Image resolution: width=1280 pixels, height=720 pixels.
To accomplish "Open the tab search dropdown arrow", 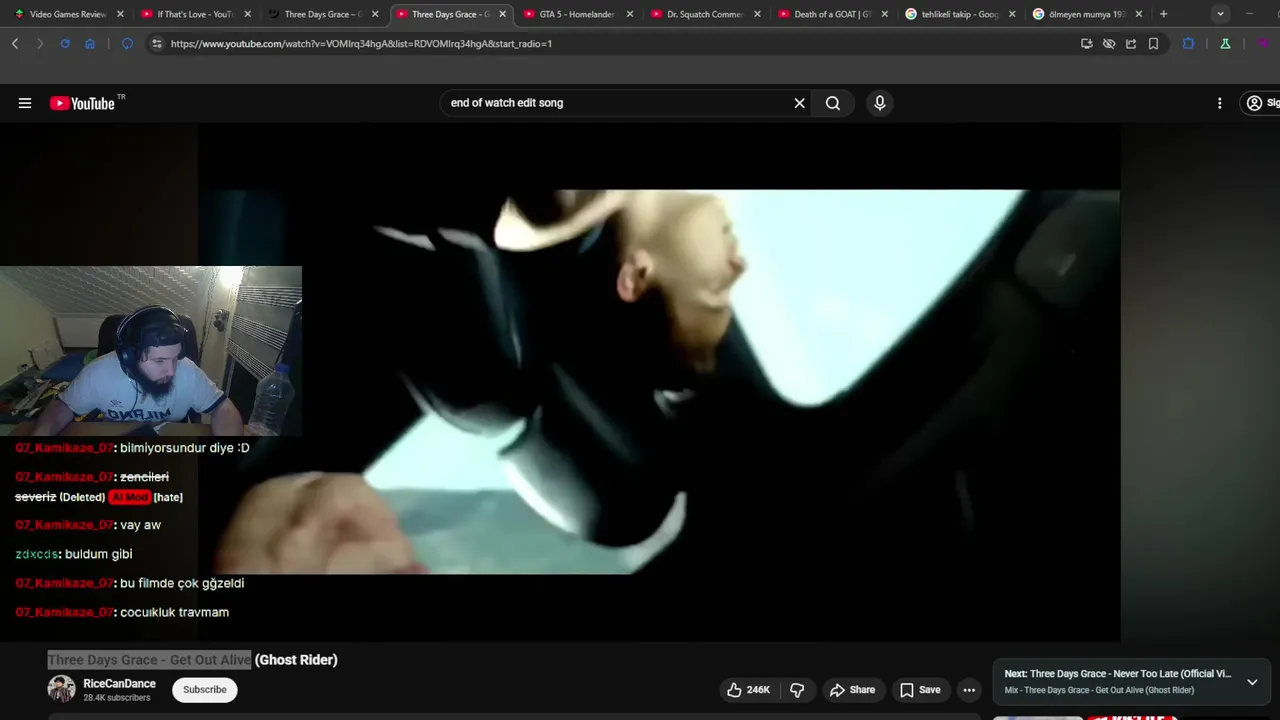I will 1220,14.
